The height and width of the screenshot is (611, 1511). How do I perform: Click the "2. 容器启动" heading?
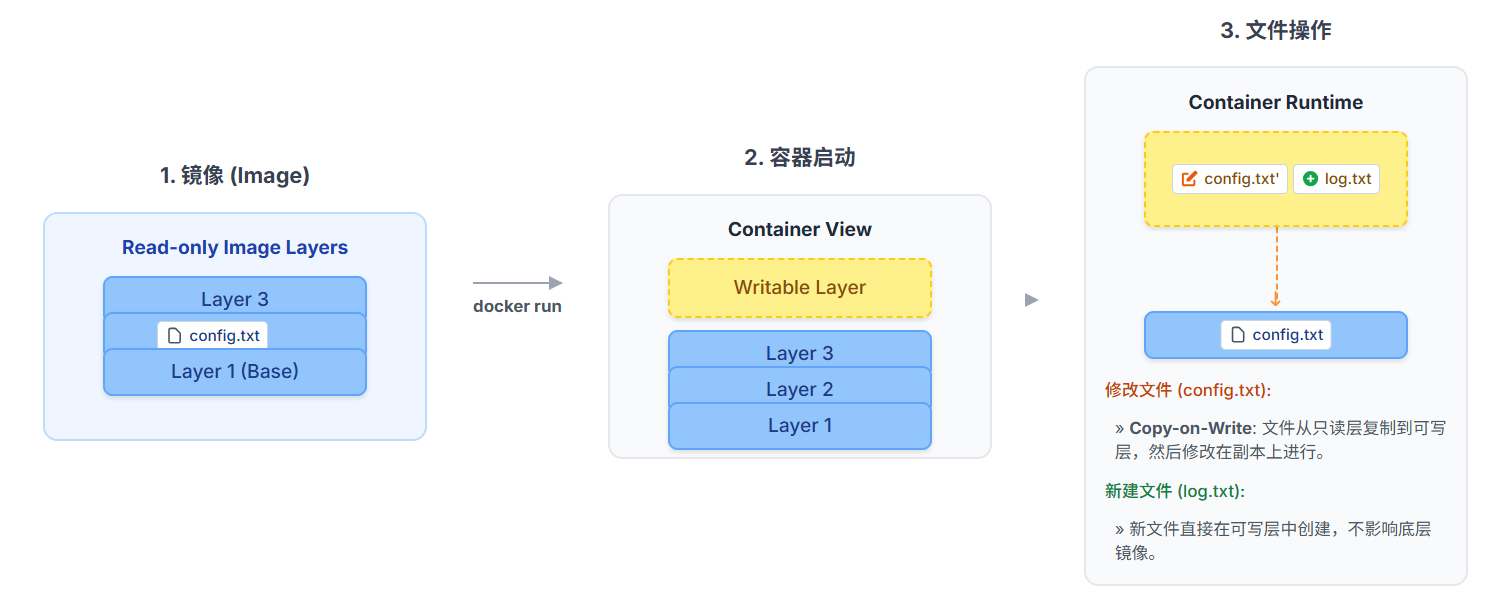click(x=799, y=158)
